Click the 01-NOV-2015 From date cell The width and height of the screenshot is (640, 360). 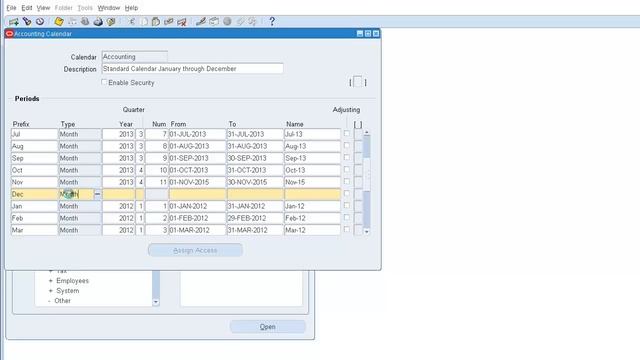tap(198, 182)
